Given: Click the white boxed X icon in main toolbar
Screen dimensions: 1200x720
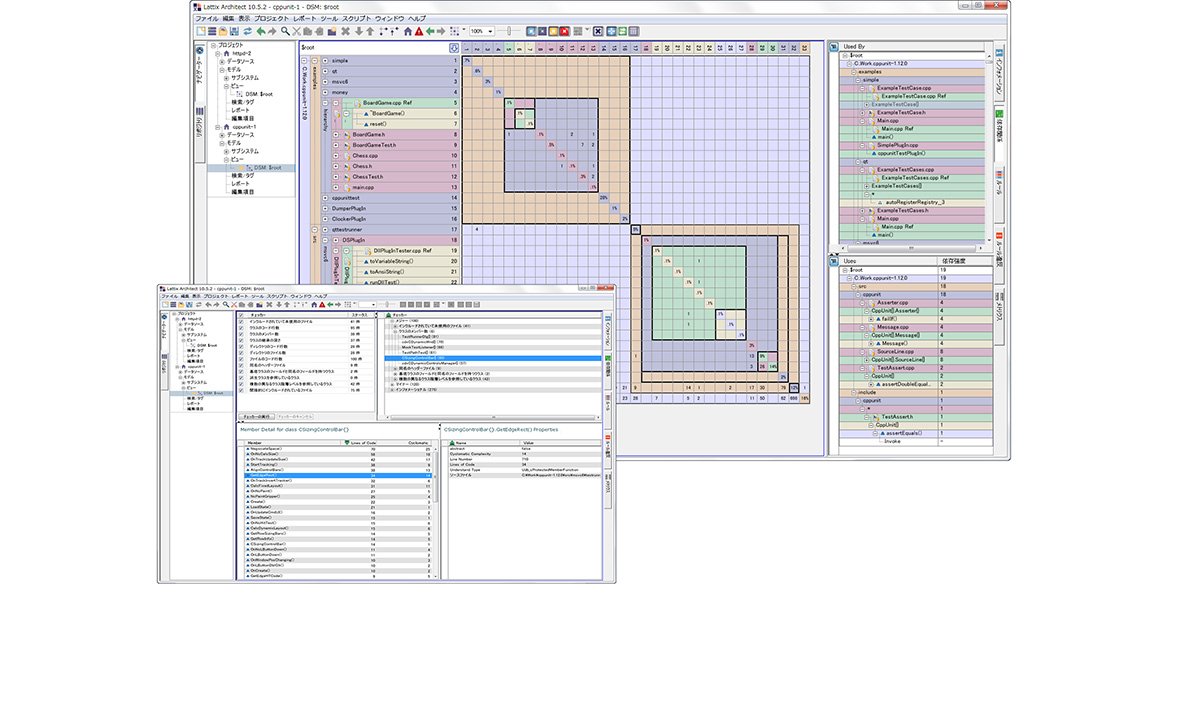Looking at the screenshot, I should pyautogui.click(x=598, y=31).
